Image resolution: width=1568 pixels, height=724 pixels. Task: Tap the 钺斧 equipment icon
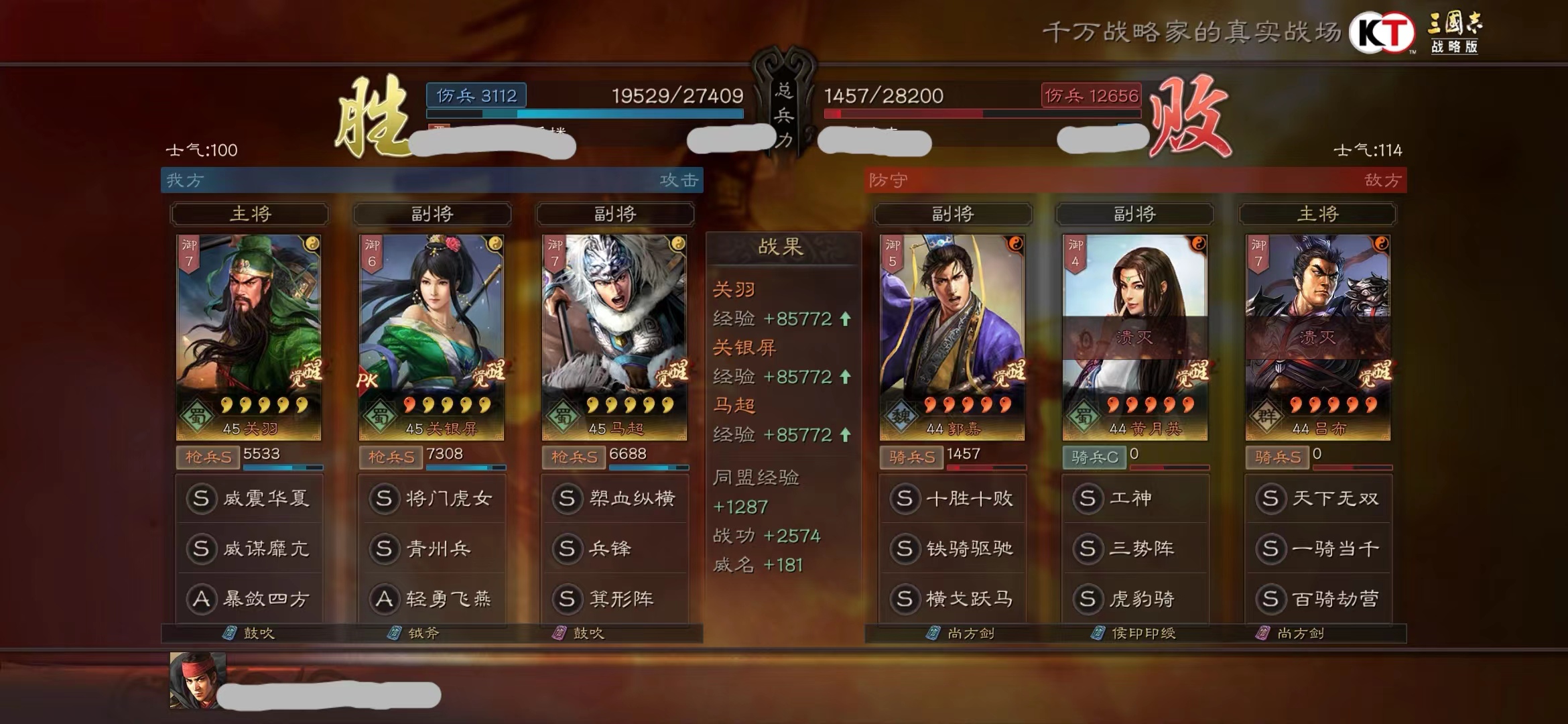395,633
